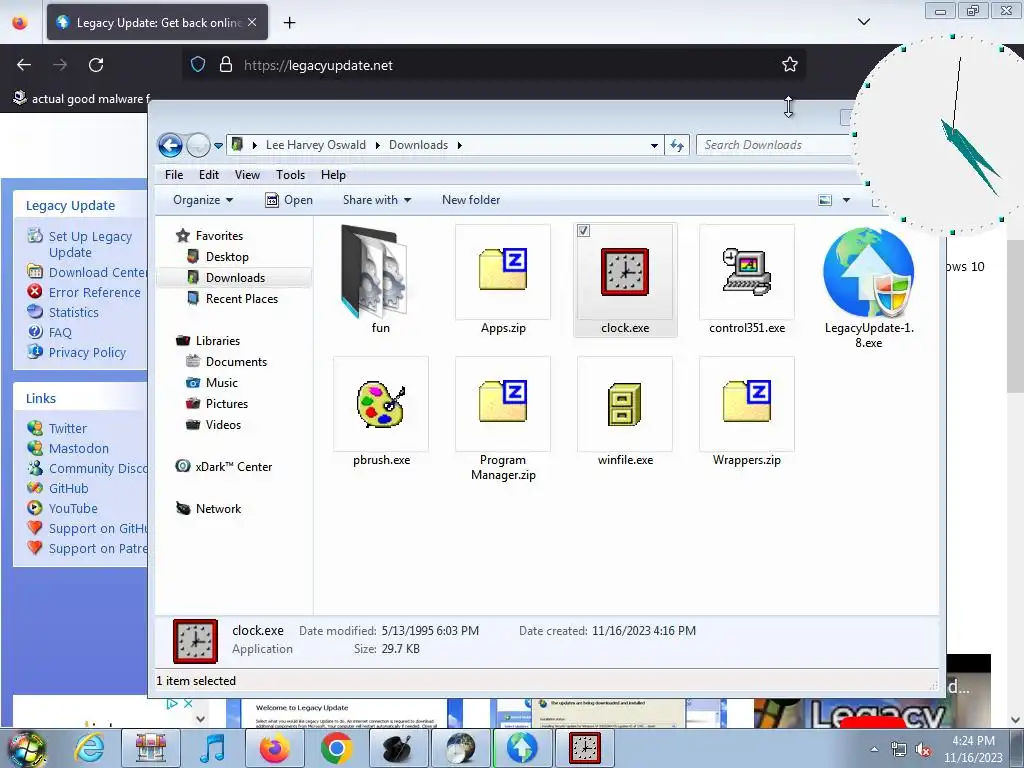Expand the Lee Harvey Oswald breadcrumb arrow
Viewport: 1024px width, 768px height.
(x=377, y=145)
